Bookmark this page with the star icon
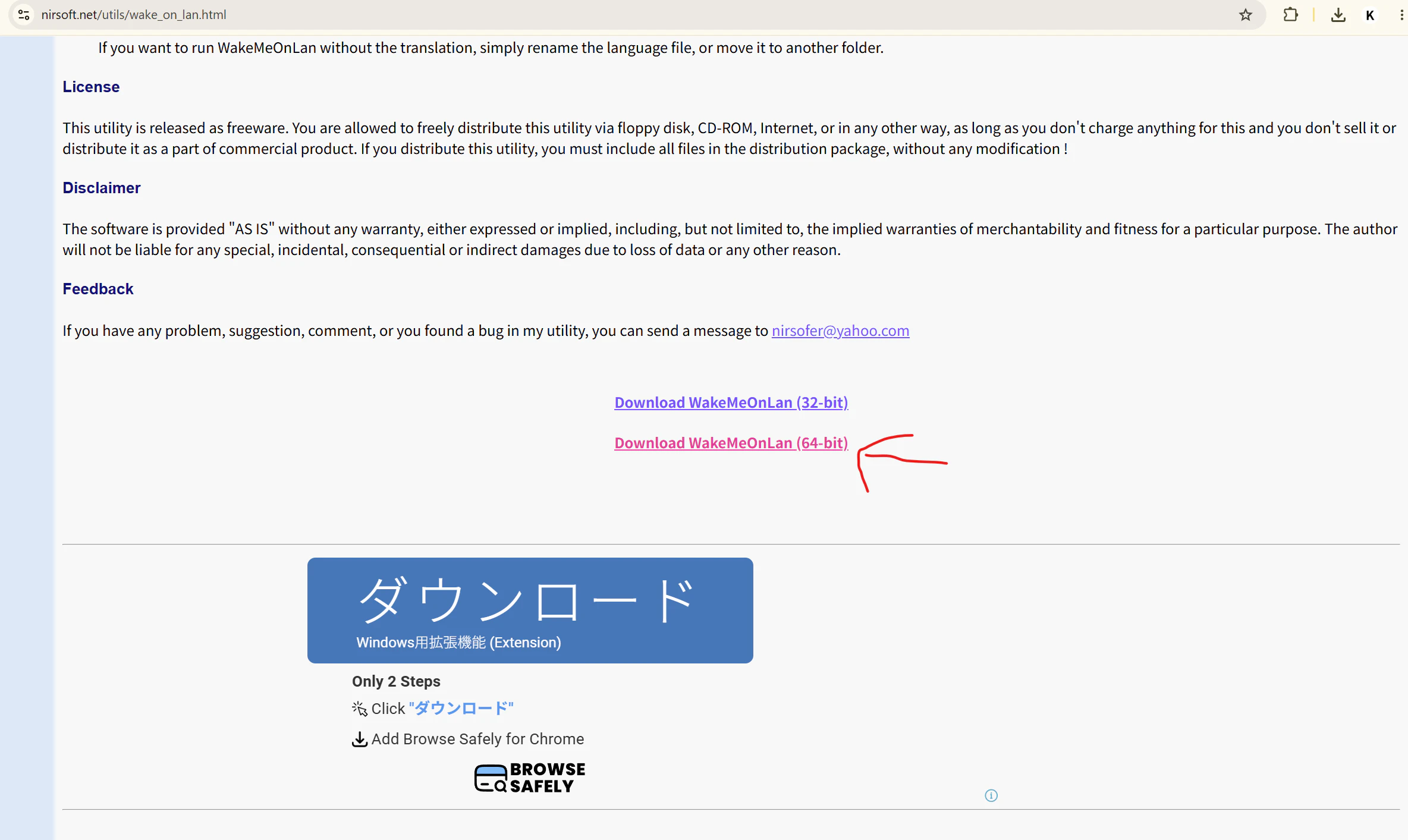The height and width of the screenshot is (840, 1408). (1246, 15)
